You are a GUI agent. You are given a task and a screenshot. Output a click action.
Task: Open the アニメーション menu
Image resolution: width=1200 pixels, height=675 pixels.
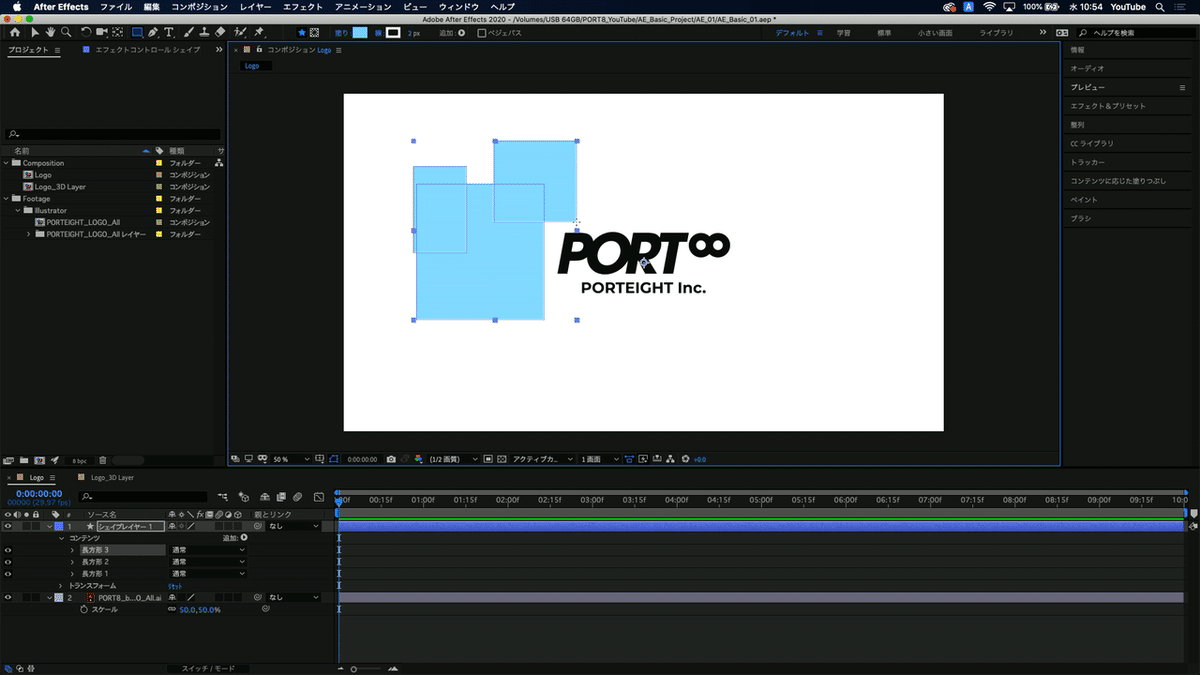[x=363, y=7]
